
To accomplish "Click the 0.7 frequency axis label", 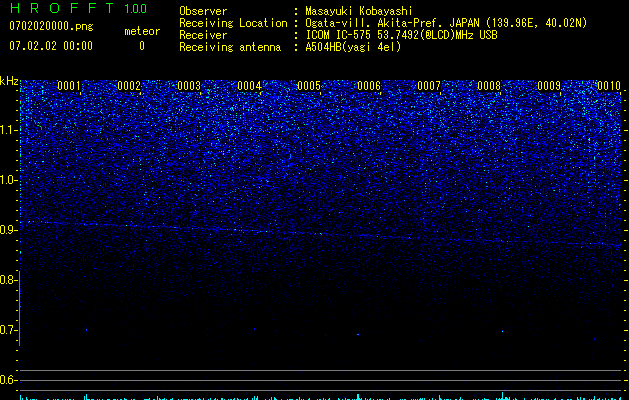I will point(8,330).
